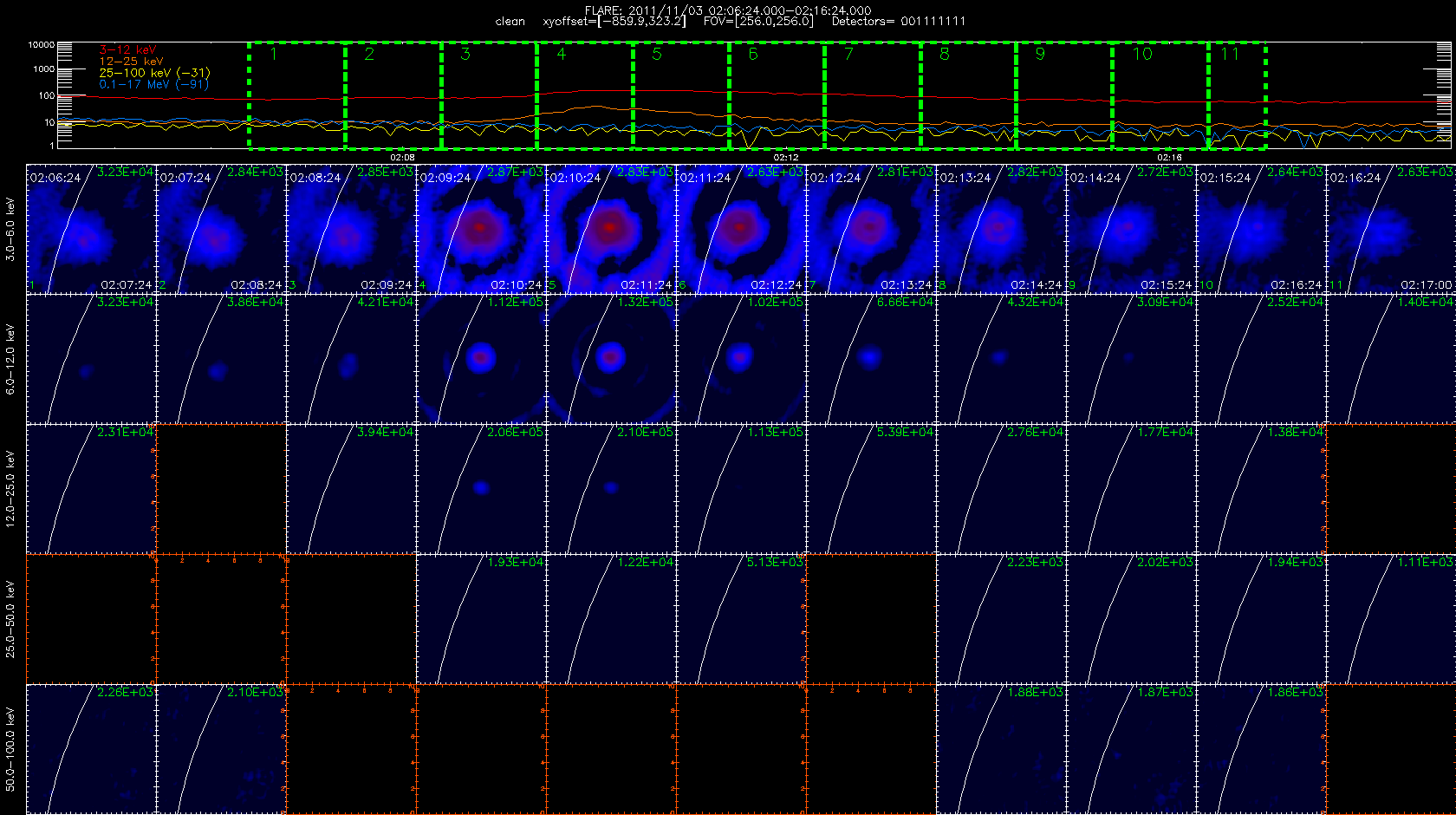
Task: Open the 12-25 keV image labeled 2.06E+05
Action: pos(481,488)
